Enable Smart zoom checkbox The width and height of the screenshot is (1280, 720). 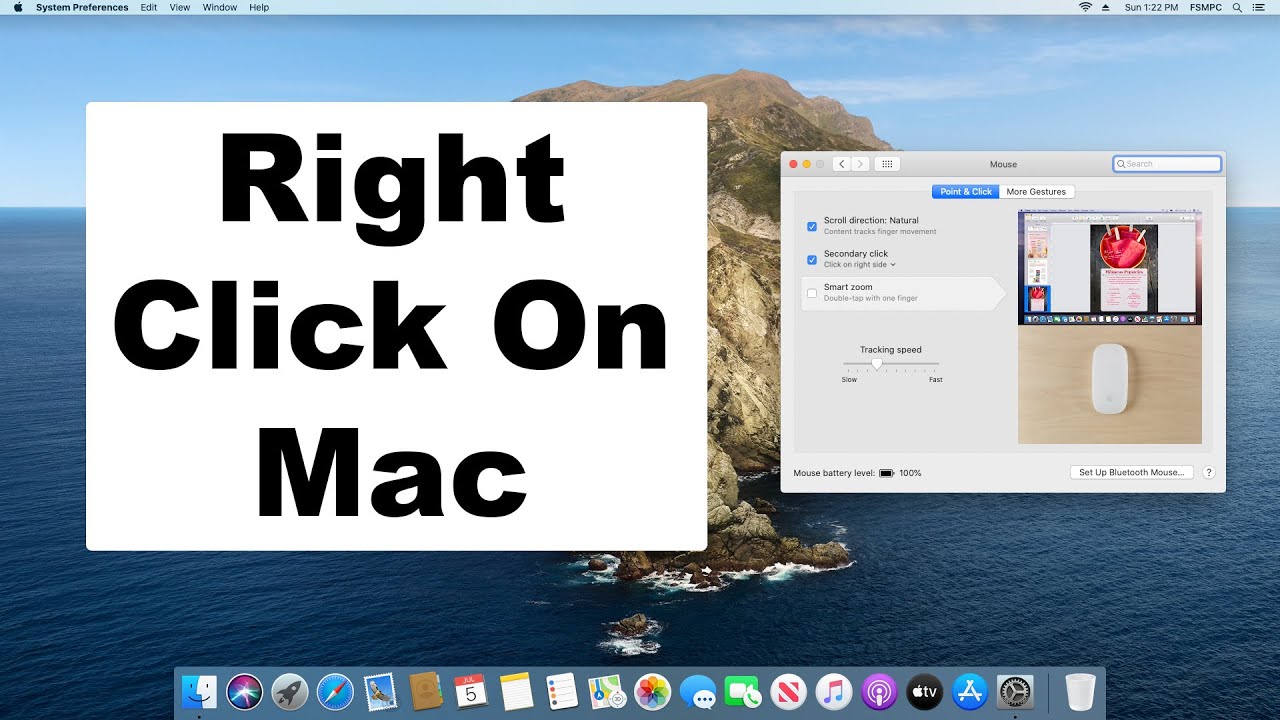[812, 293]
